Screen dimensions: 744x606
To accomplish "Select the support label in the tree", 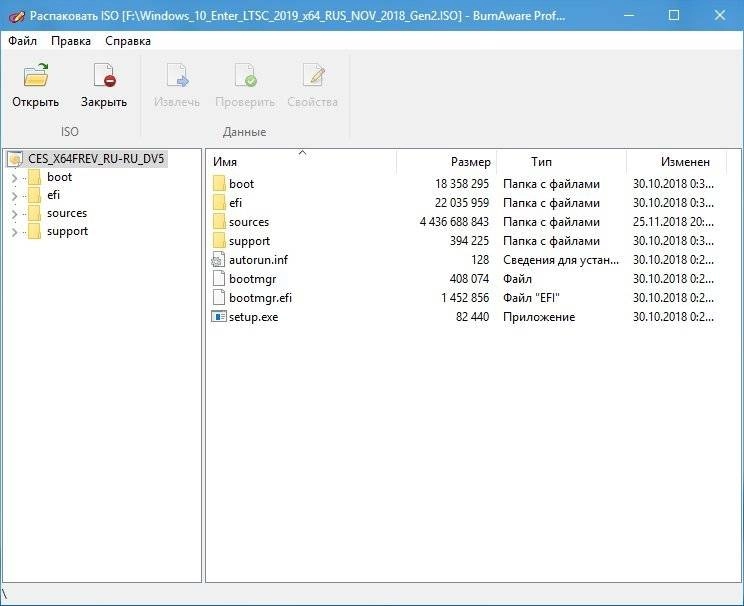I will click(x=67, y=232).
